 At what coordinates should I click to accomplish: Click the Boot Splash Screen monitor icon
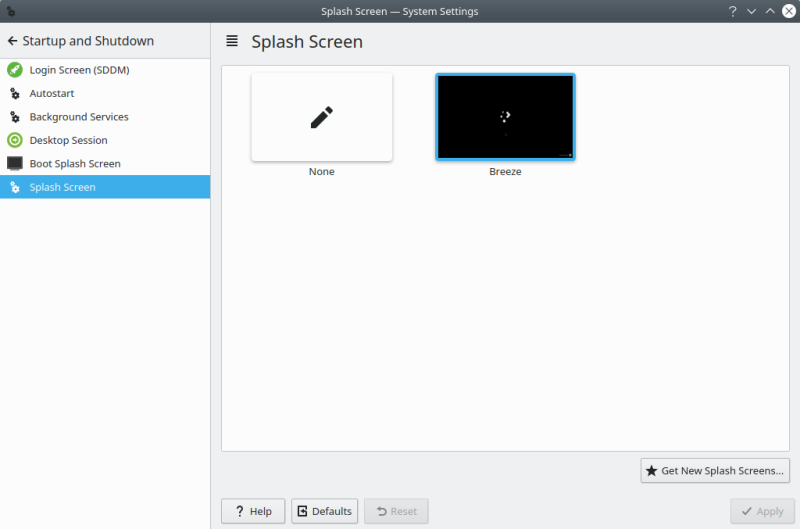(x=14, y=163)
